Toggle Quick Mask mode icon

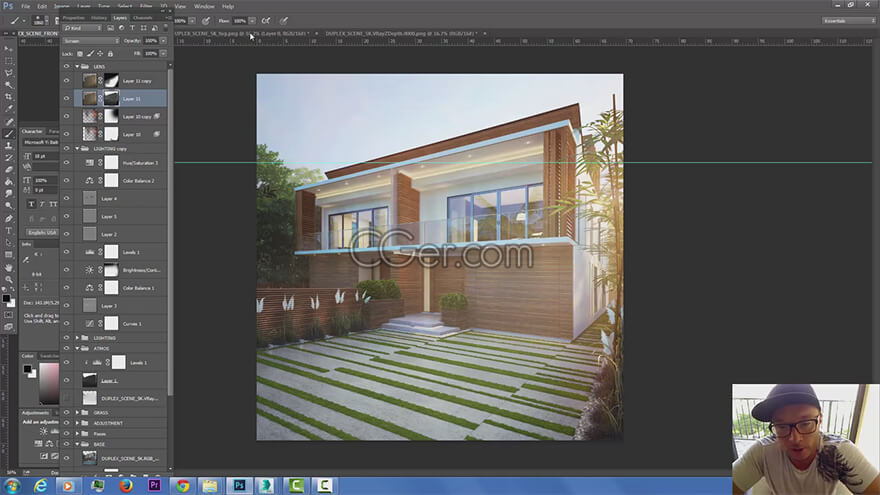[x=8, y=315]
